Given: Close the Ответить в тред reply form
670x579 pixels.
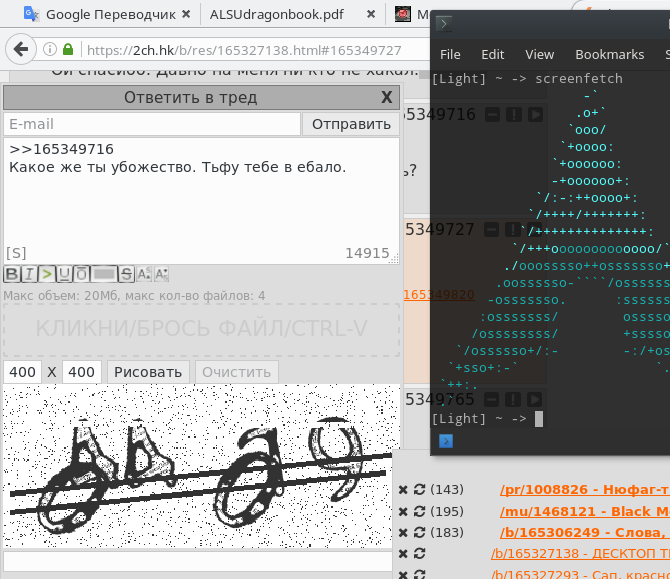Looking at the screenshot, I should click(x=386, y=97).
